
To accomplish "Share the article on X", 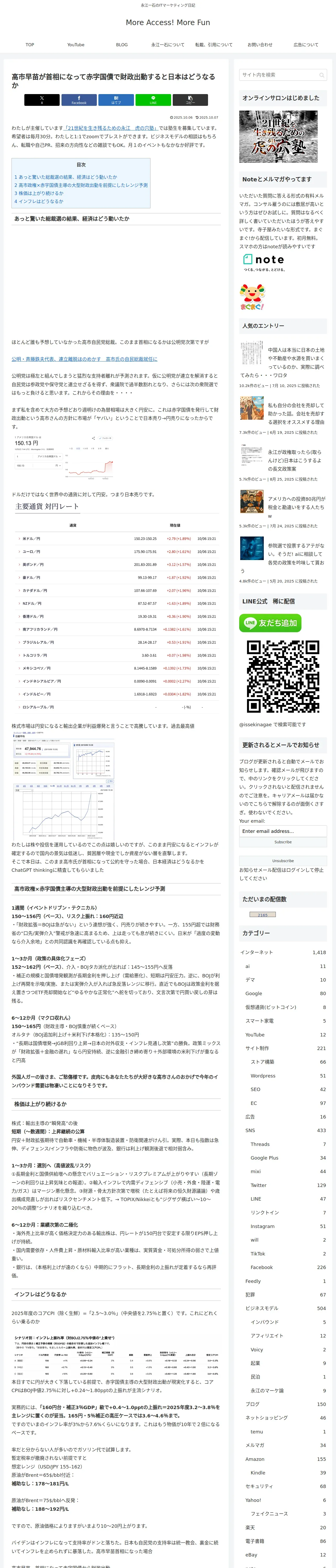I will tap(42, 100).
